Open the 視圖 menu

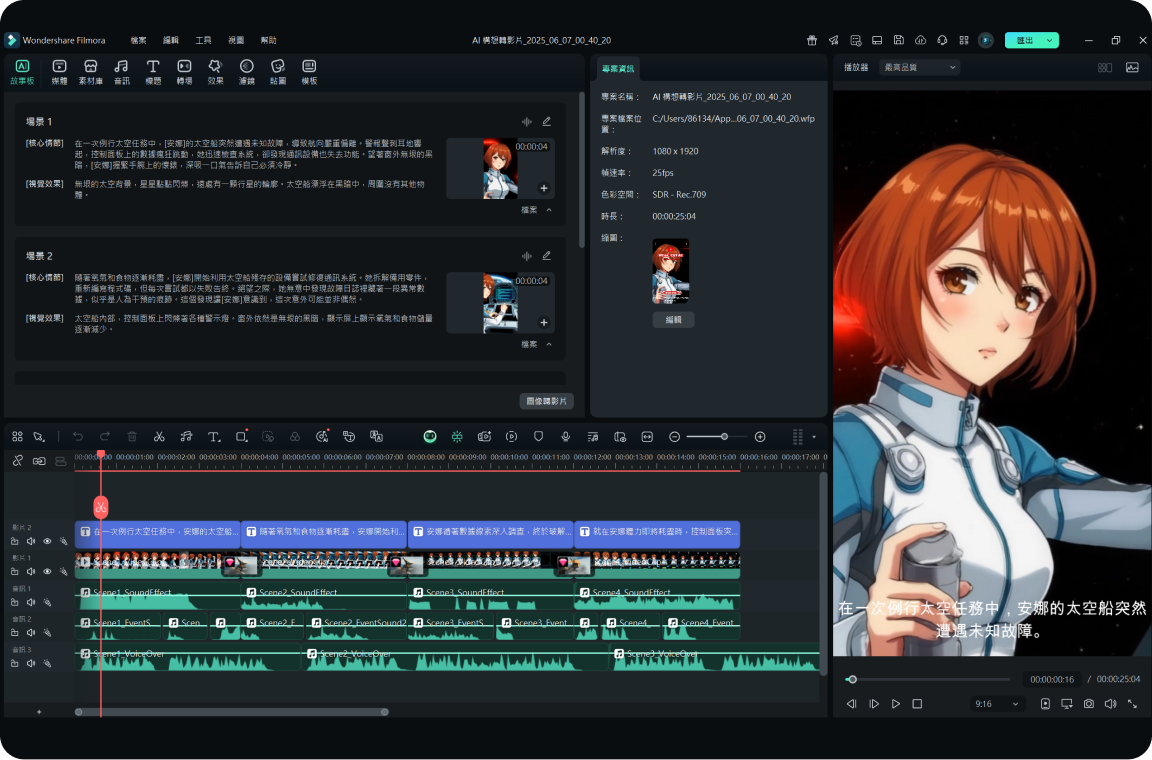pyautogui.click(x=236, y=40)
